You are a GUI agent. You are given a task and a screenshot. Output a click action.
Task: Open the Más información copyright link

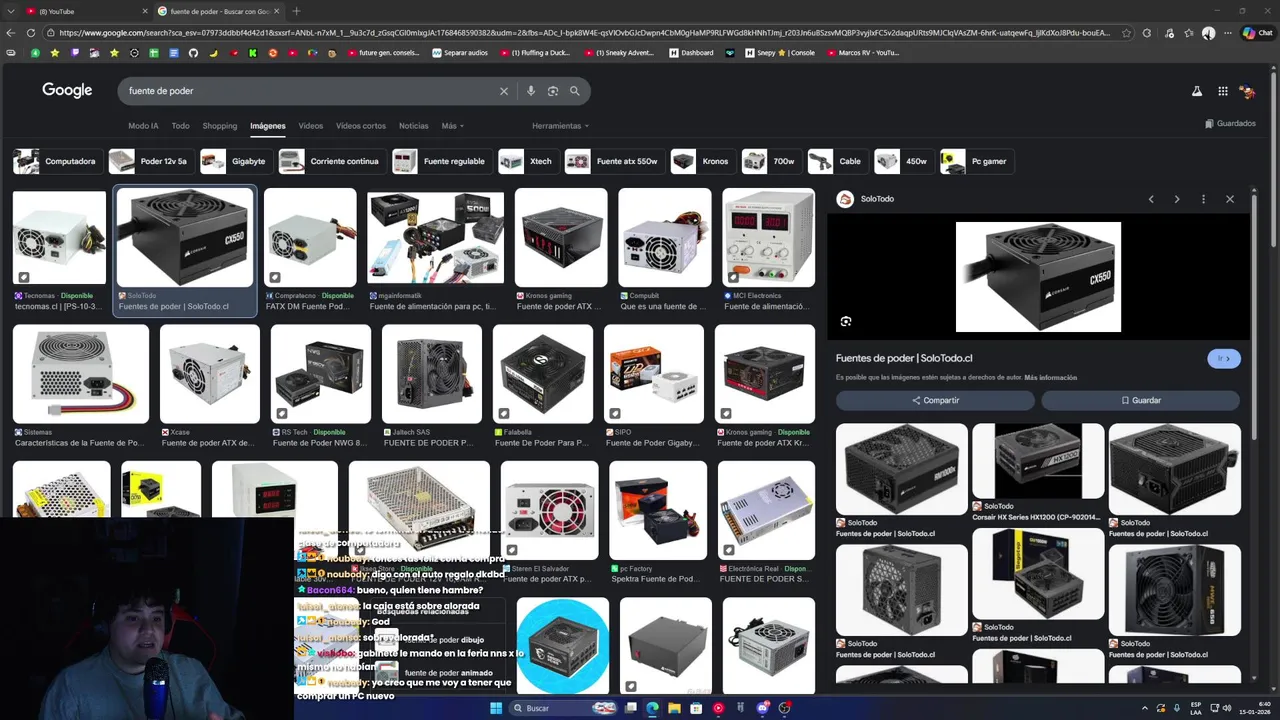pos(1050,378)
